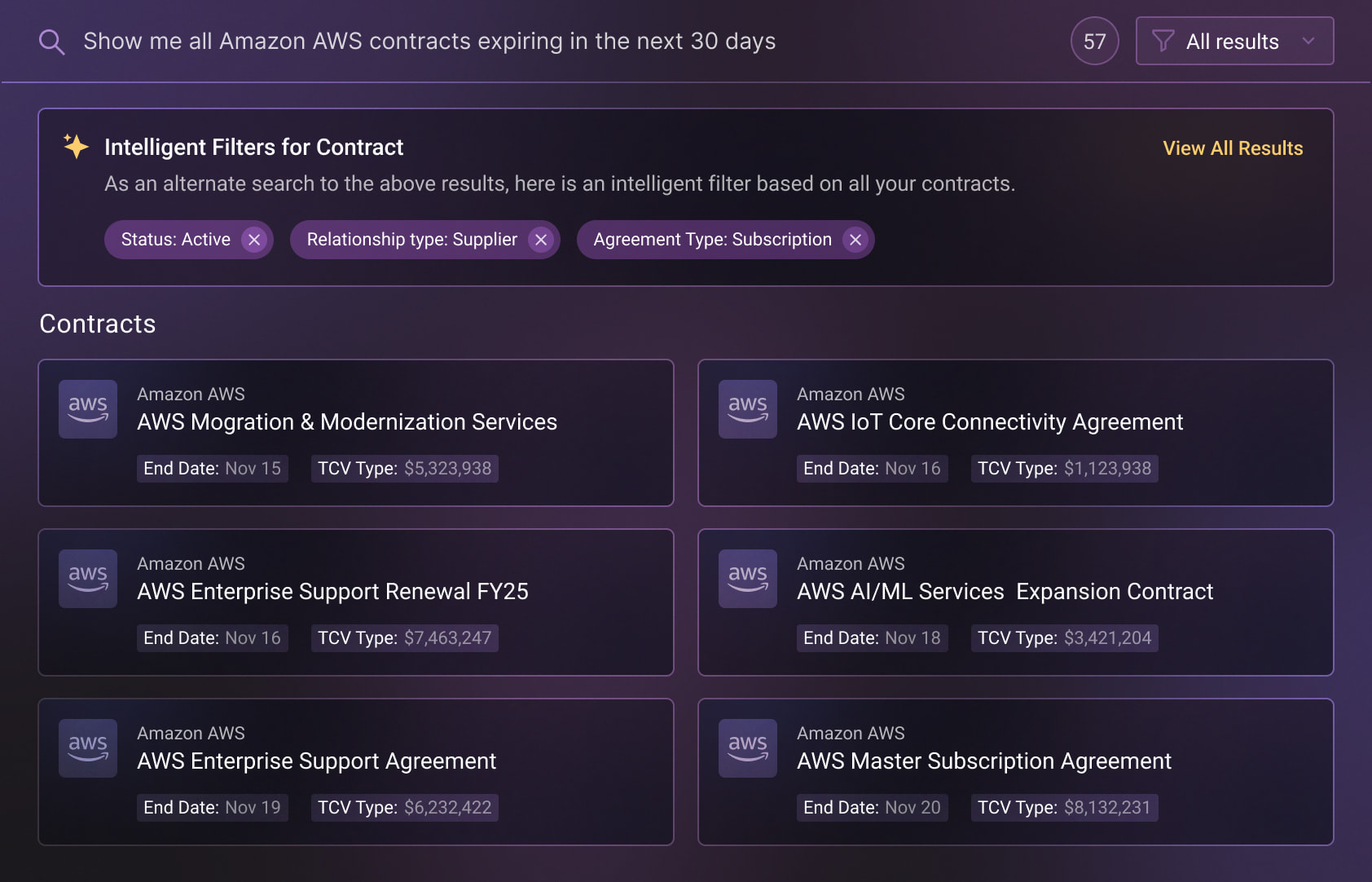Click the 57 results count badge

(1094, 41)
